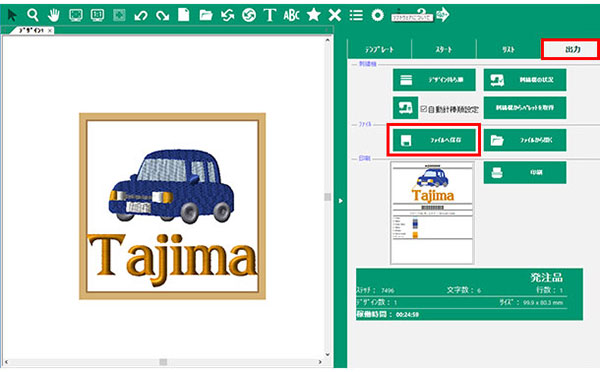
Task: Switch to the テンプレート tab
Action: click(x=379, y=49)
